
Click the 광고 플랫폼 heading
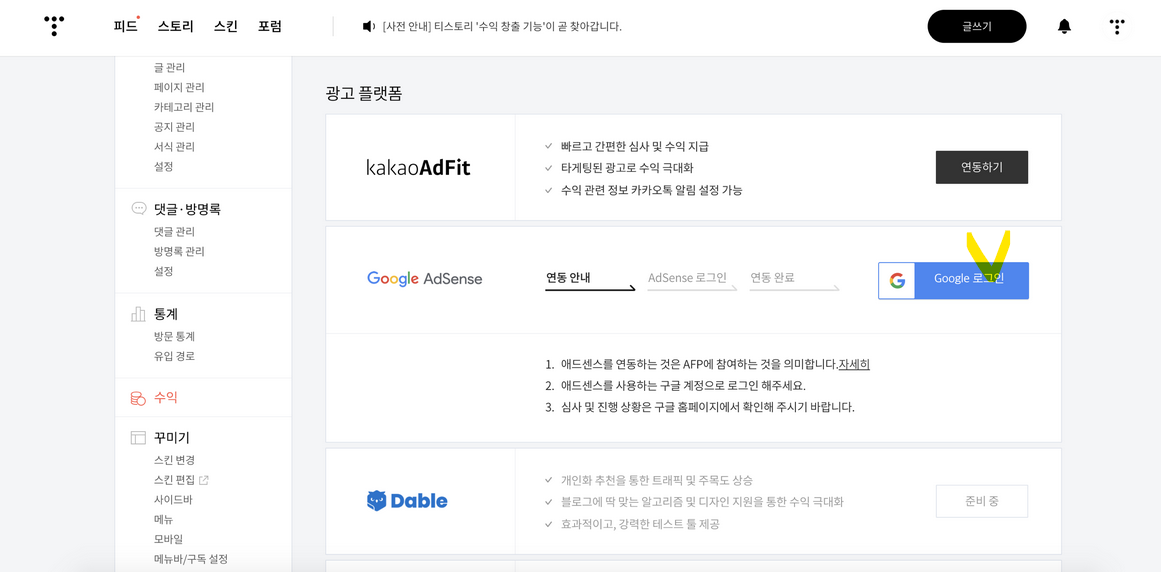click(364, 95)
